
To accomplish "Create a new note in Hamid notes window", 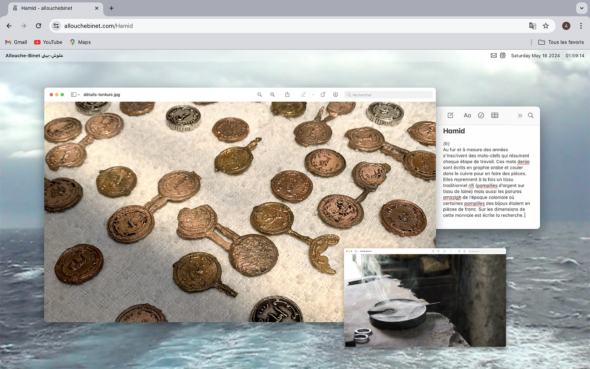I will click(450, 115).
